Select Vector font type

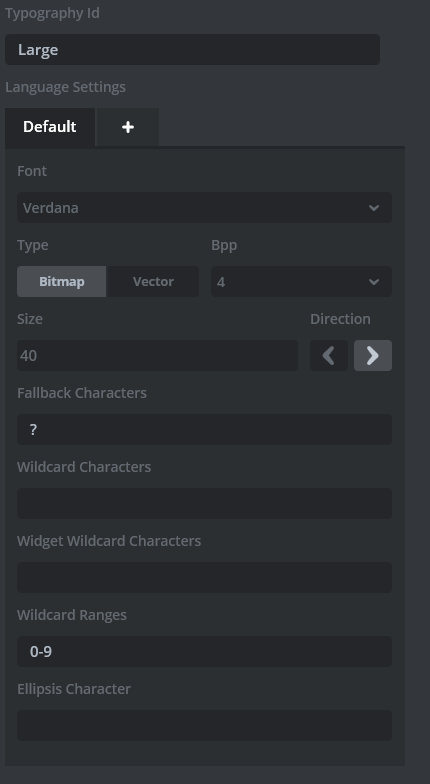(x=154, y=282)
